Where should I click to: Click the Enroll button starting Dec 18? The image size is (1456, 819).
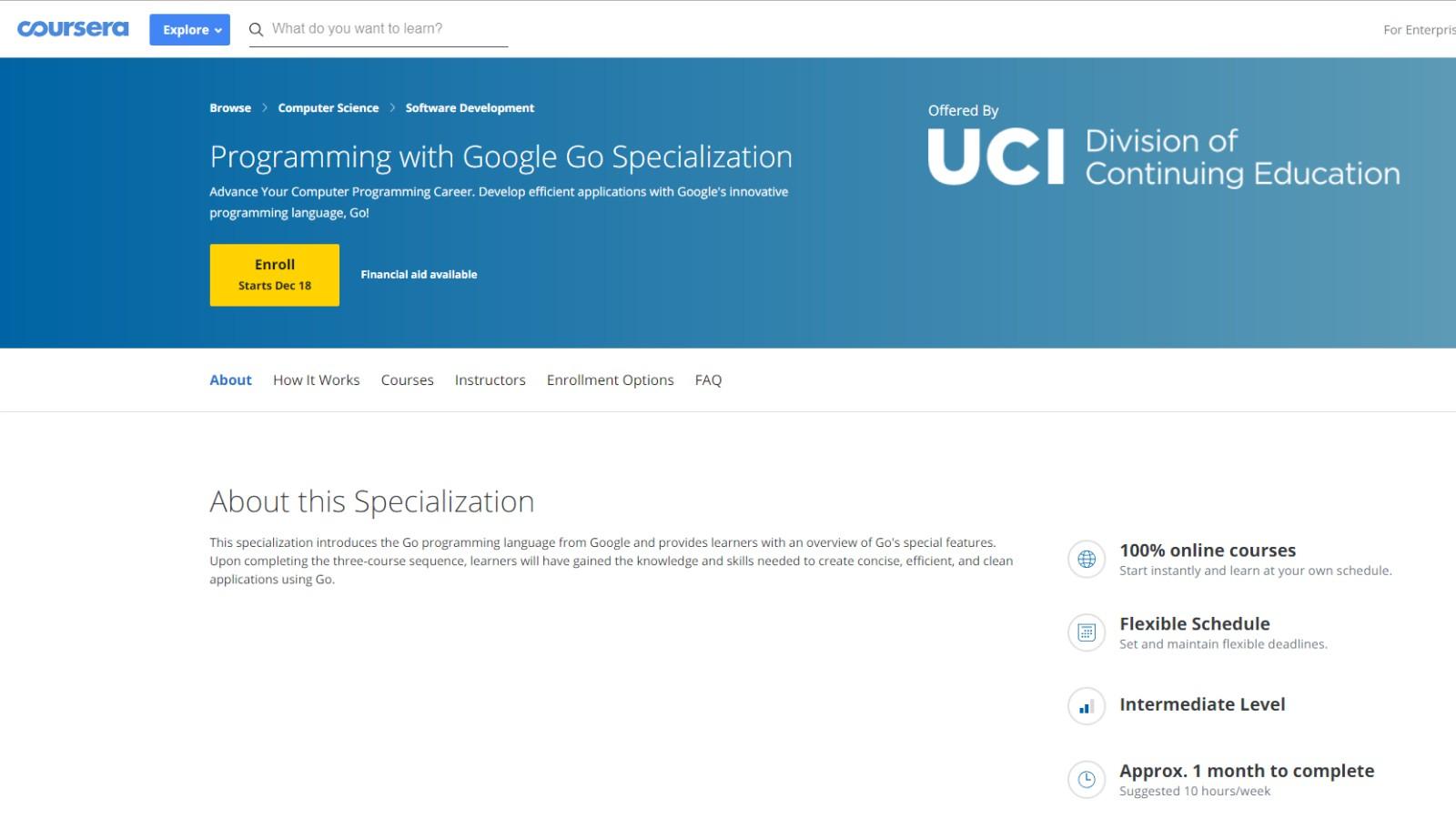[274, 274]
